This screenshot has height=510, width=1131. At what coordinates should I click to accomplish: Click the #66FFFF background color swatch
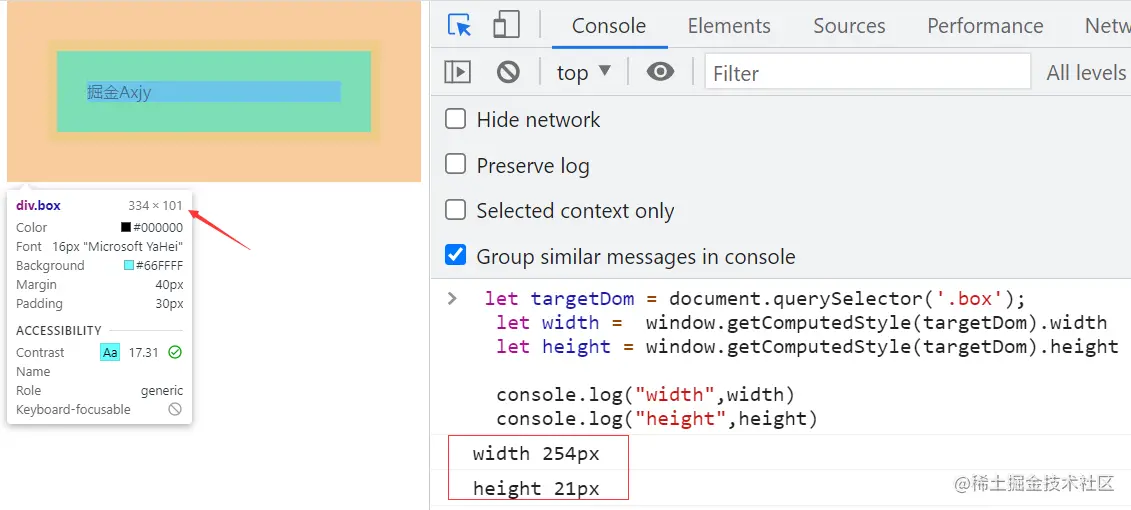point(129,265)
